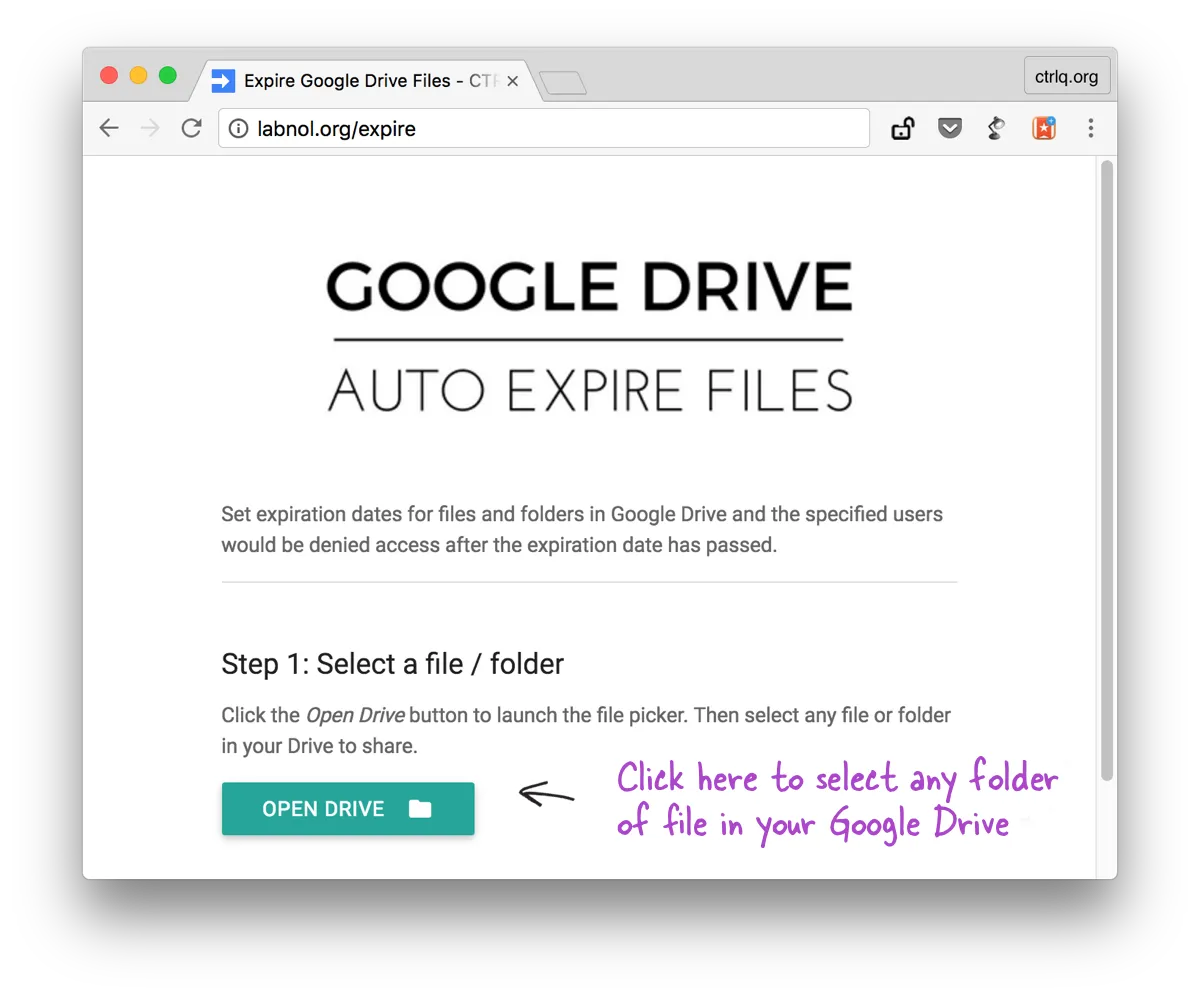Activate the Turn Off the Lights lamp icon
Viewport: 1200px width, 997px height.
996,128
